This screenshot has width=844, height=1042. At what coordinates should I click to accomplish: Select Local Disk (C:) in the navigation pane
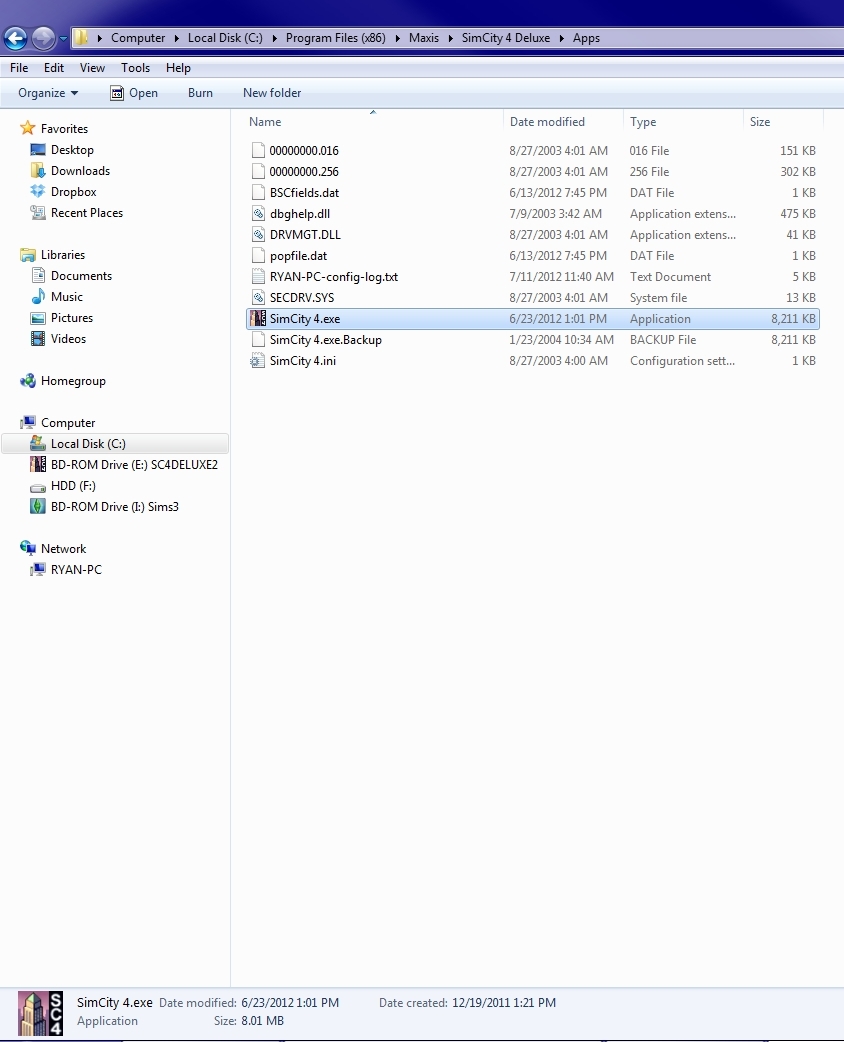click(115, 443)
